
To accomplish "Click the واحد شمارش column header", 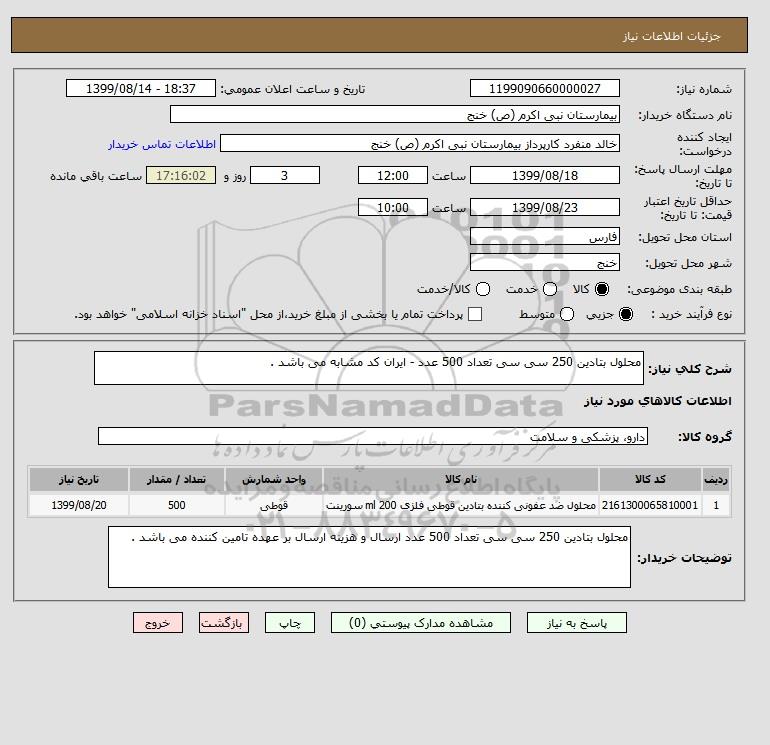I will click(274, 479).
